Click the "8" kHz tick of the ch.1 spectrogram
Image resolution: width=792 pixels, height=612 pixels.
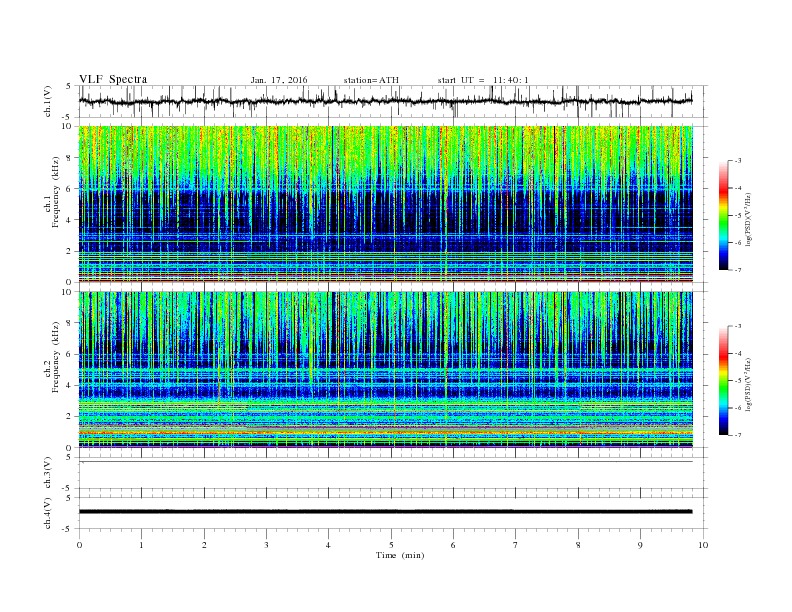(x=70, y=158)
